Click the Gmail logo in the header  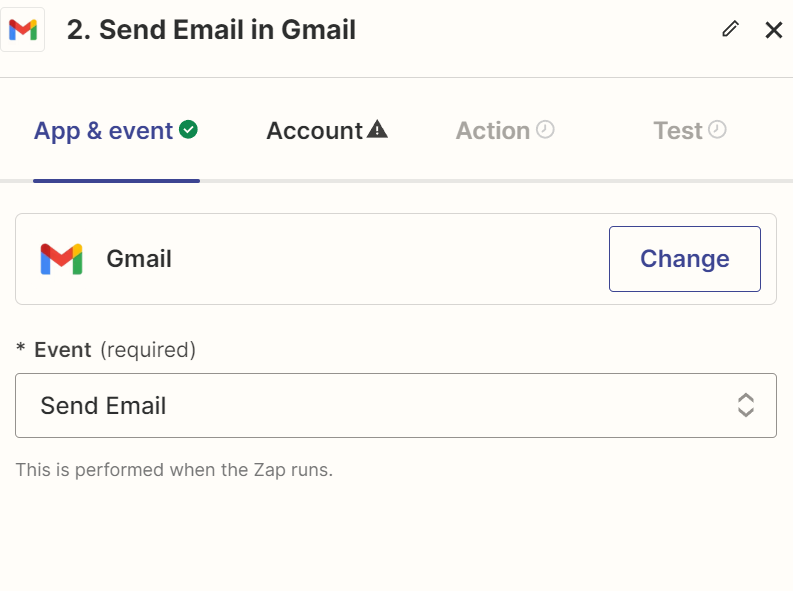click(x=22, y=30)
